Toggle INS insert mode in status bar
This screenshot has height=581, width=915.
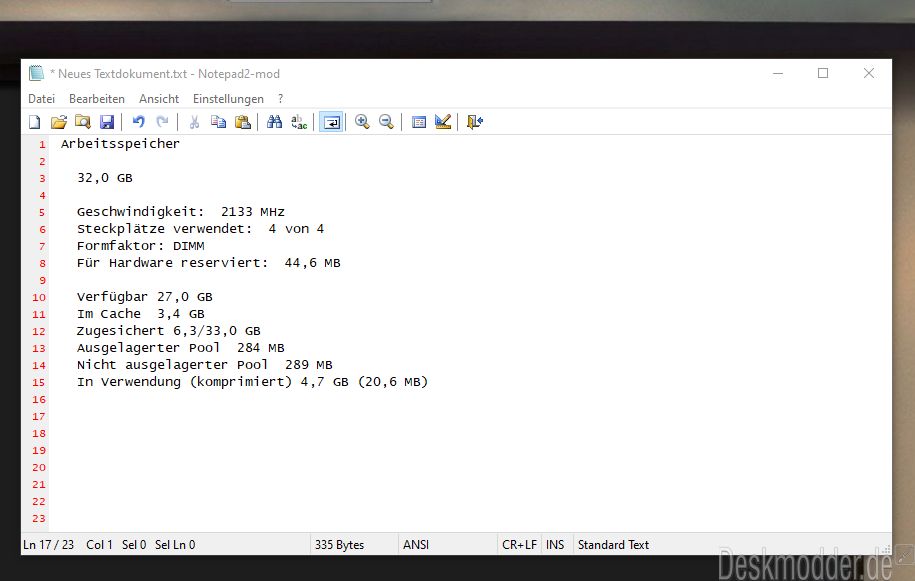[x=555, y=545]
